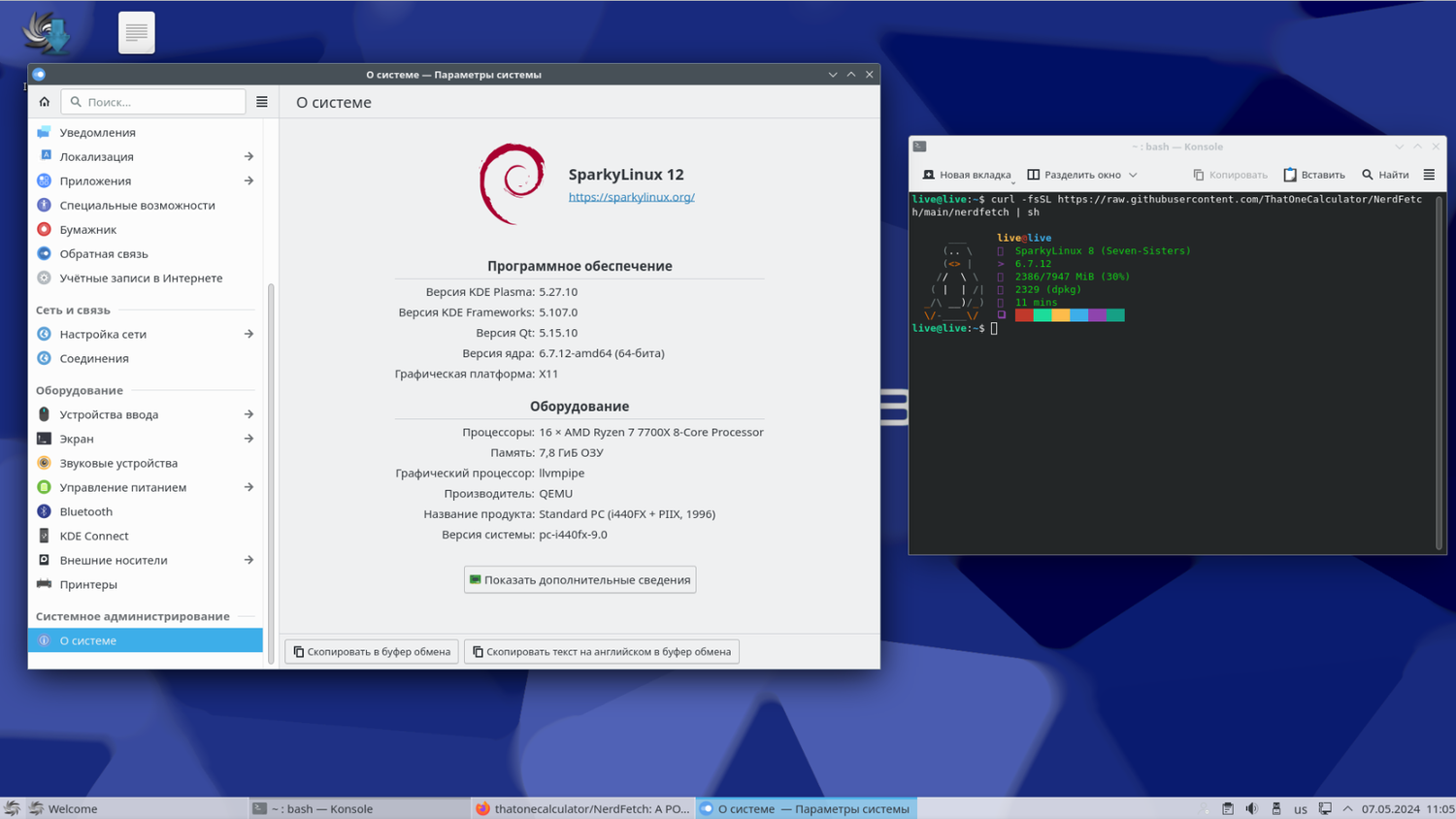The width and height of the screenshot is (1456, 819).
Task: Expand the Локализация submenu arrow
Action: click(248, 156)
